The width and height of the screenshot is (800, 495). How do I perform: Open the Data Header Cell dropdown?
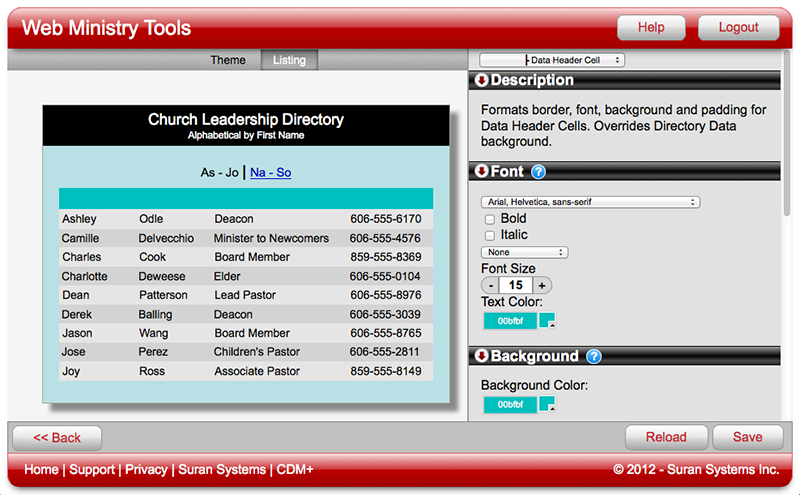tap(552, 60)
